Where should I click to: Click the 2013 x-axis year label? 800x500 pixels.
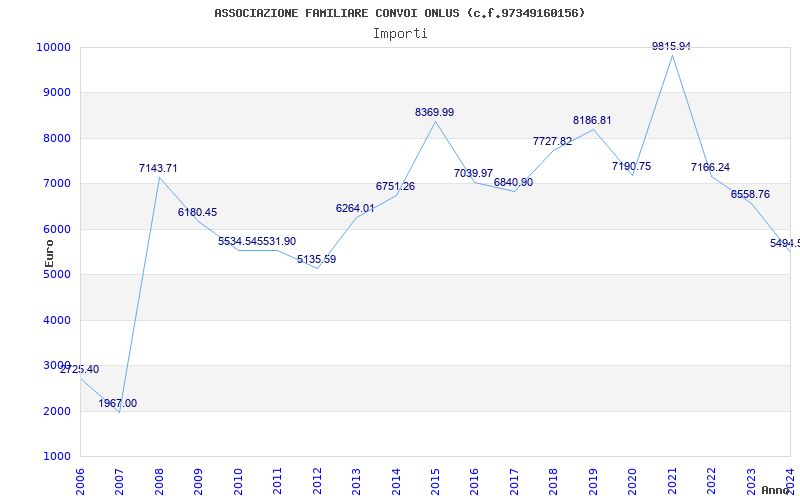356,481
